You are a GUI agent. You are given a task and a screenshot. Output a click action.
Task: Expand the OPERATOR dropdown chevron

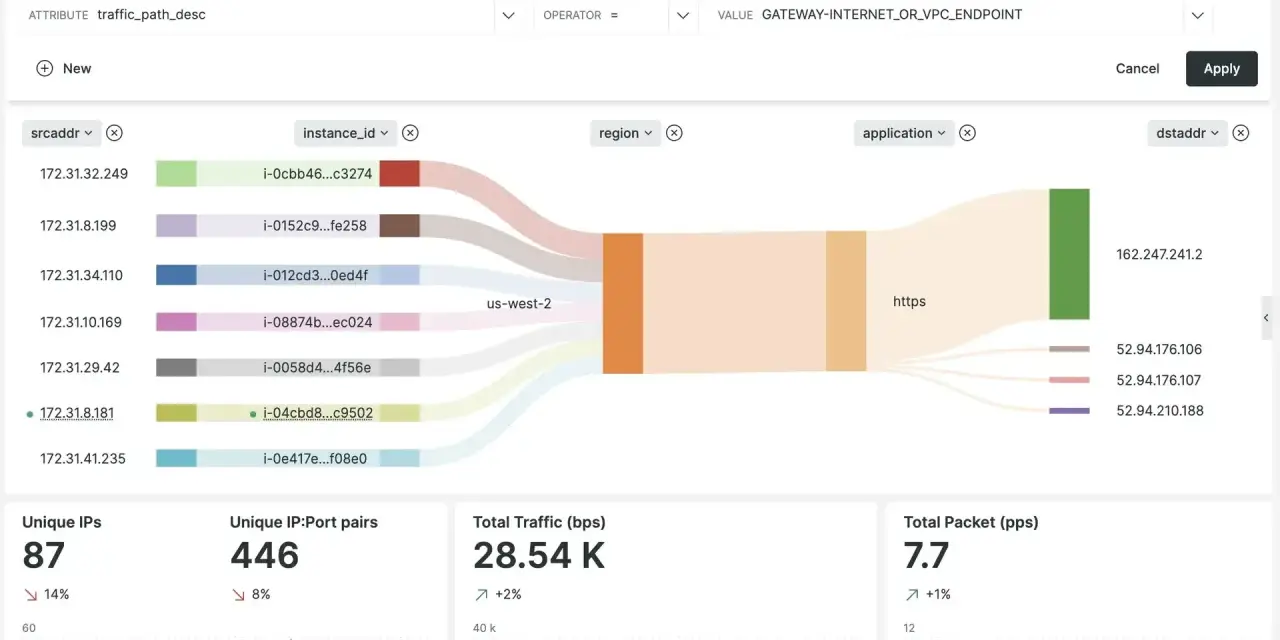coord(683,15)
